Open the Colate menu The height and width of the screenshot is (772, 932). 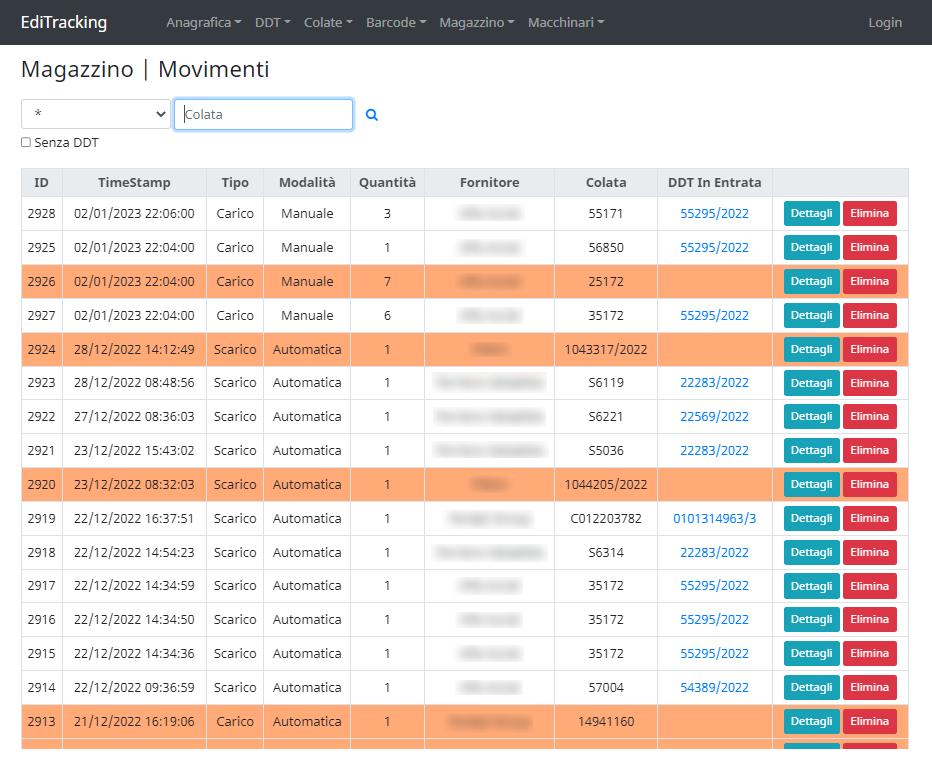pos(328,22)
